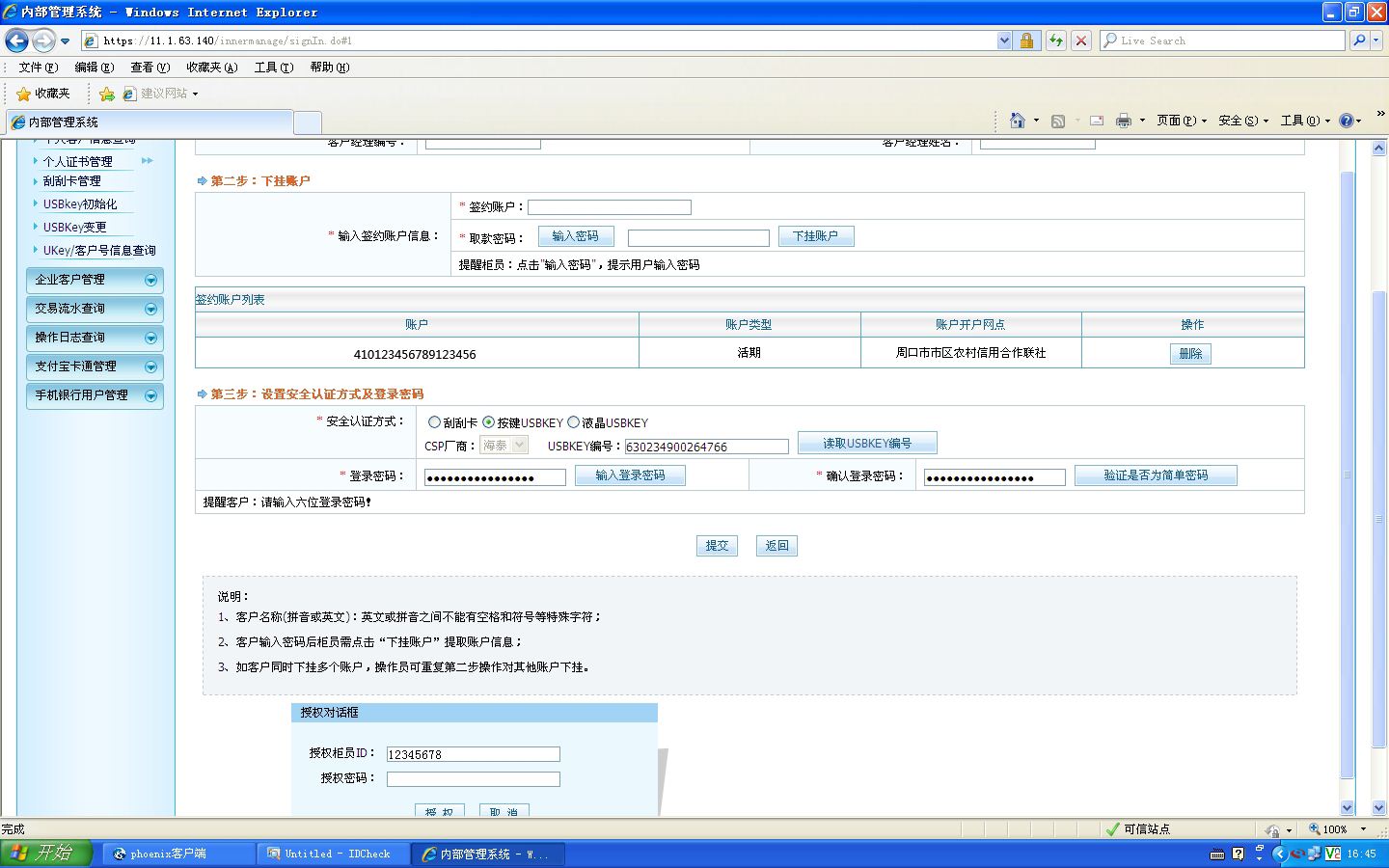Click the 验证是否为简单密码 button
The height and width of the screenshot is (868, 1389).
click(1156, 475)
